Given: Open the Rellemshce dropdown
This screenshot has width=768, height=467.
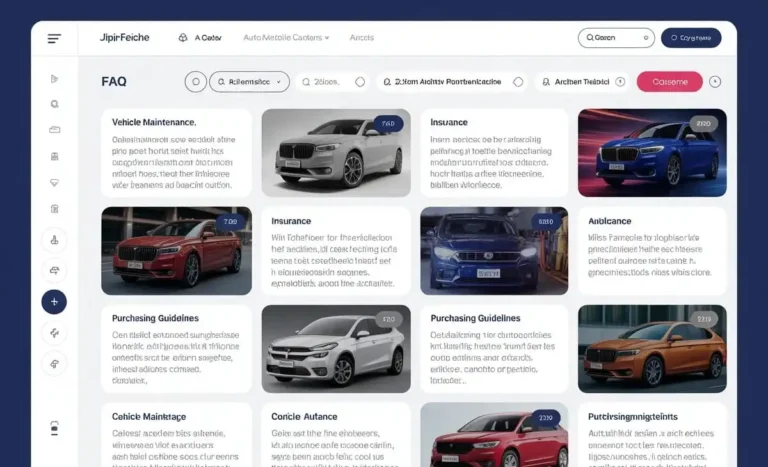Looking at the screenshot, I should coord(249,82).
